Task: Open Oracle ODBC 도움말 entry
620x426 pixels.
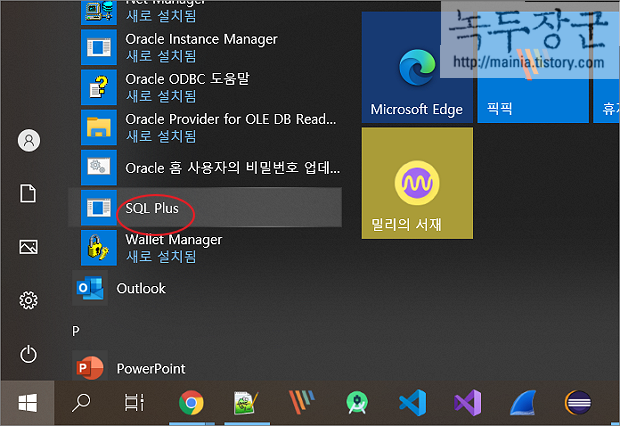Action: 205,87
